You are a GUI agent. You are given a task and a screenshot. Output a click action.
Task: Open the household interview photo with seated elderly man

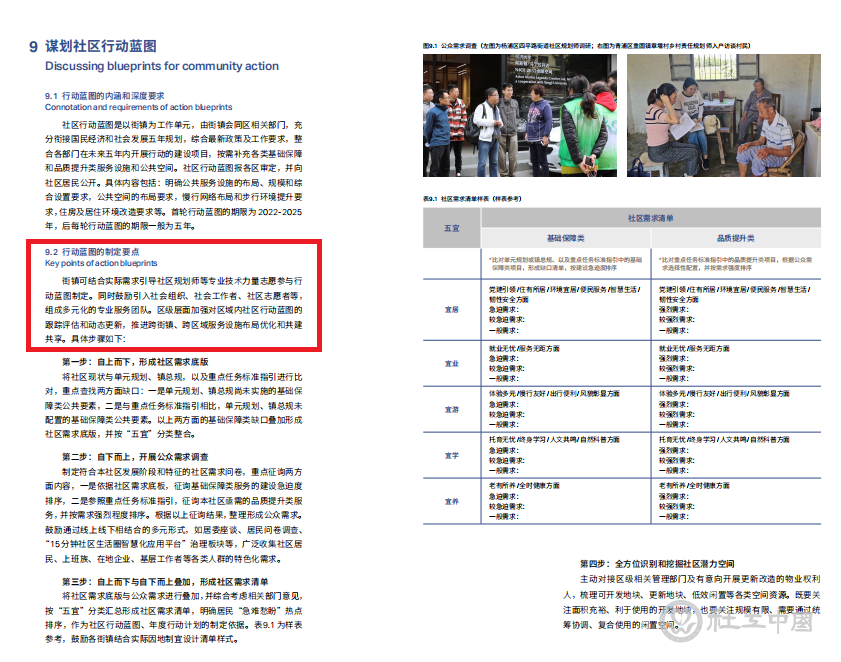click(724, 115)
